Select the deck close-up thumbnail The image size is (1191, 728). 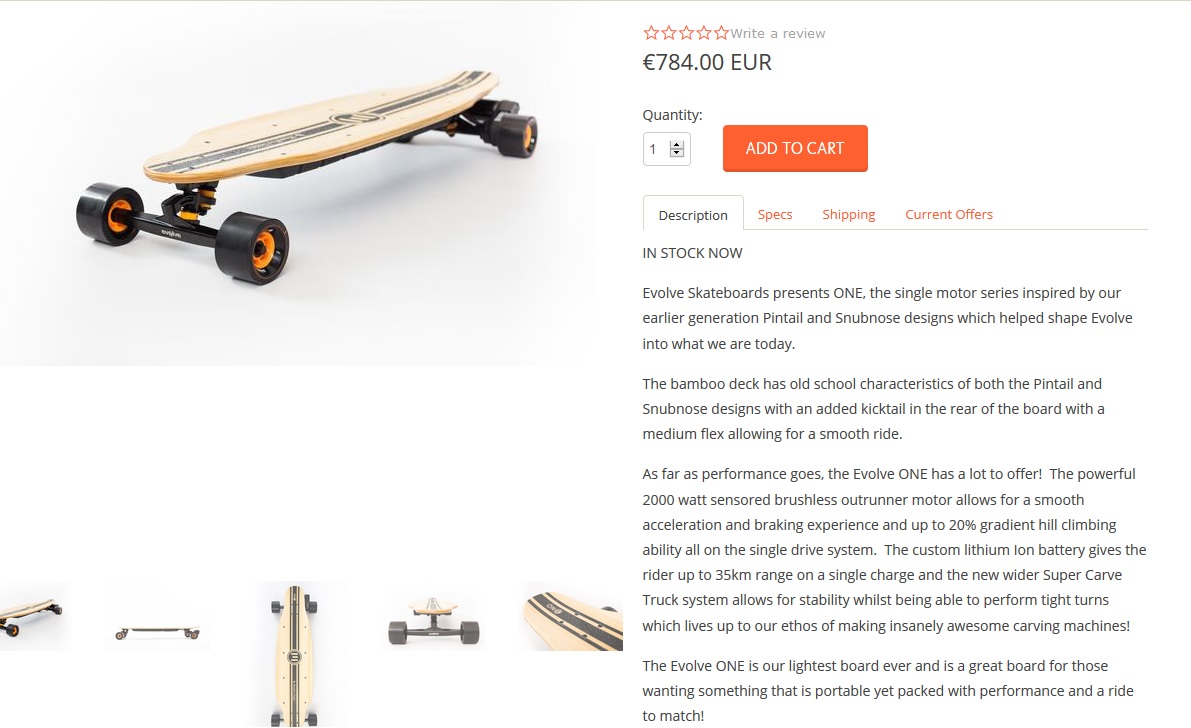pyautogui.click(x=573, y=616)
